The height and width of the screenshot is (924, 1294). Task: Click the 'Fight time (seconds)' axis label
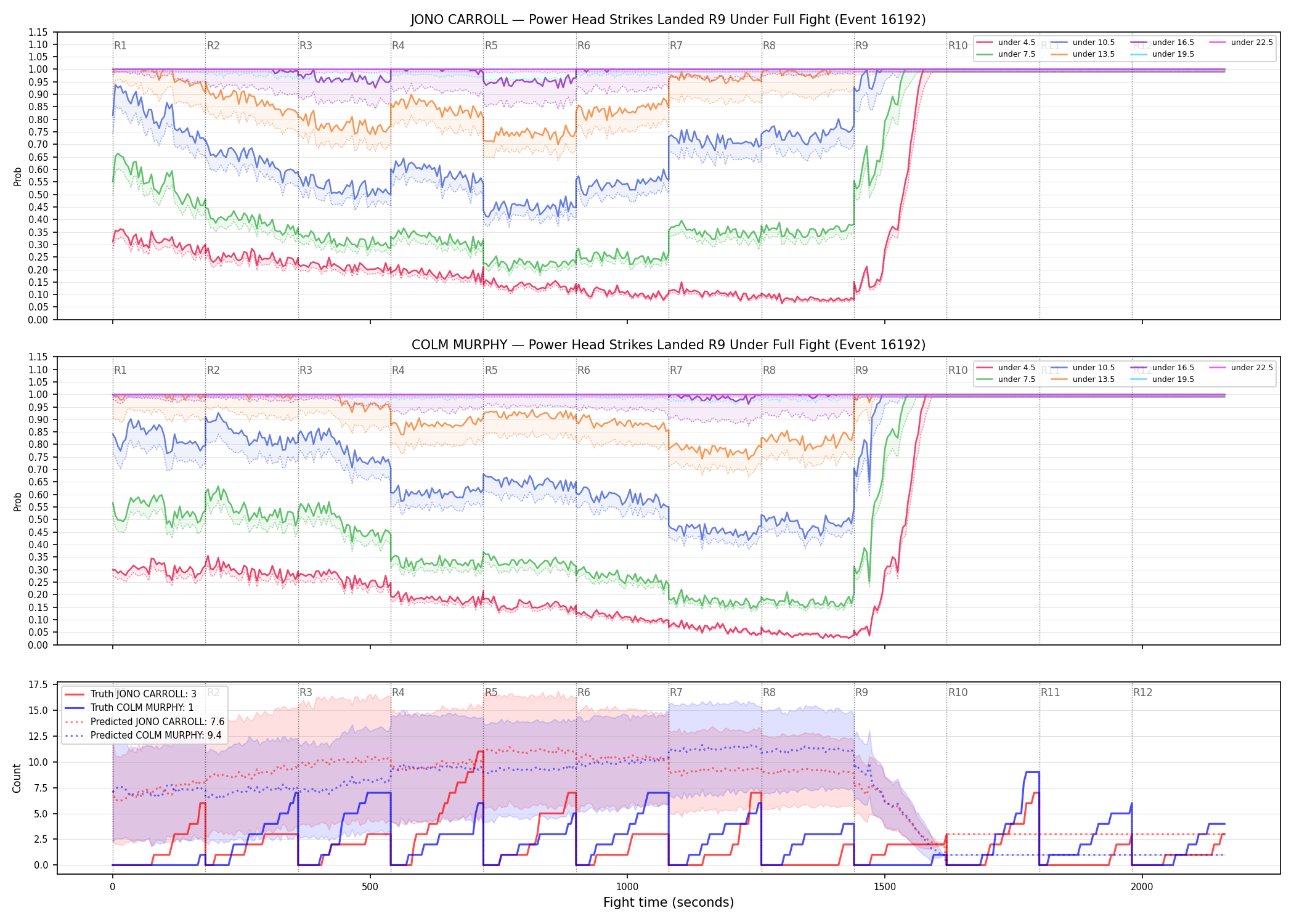669,902
